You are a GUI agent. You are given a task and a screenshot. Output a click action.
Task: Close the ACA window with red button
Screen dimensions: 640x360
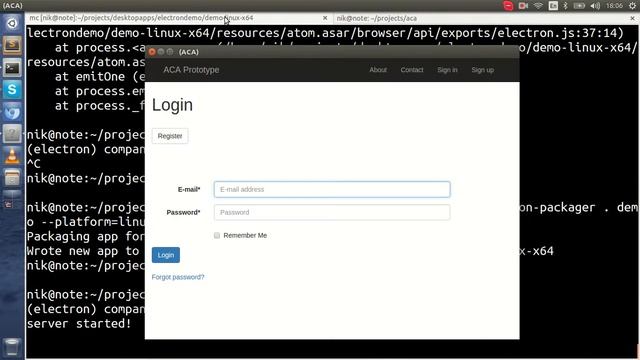(152, 52)
